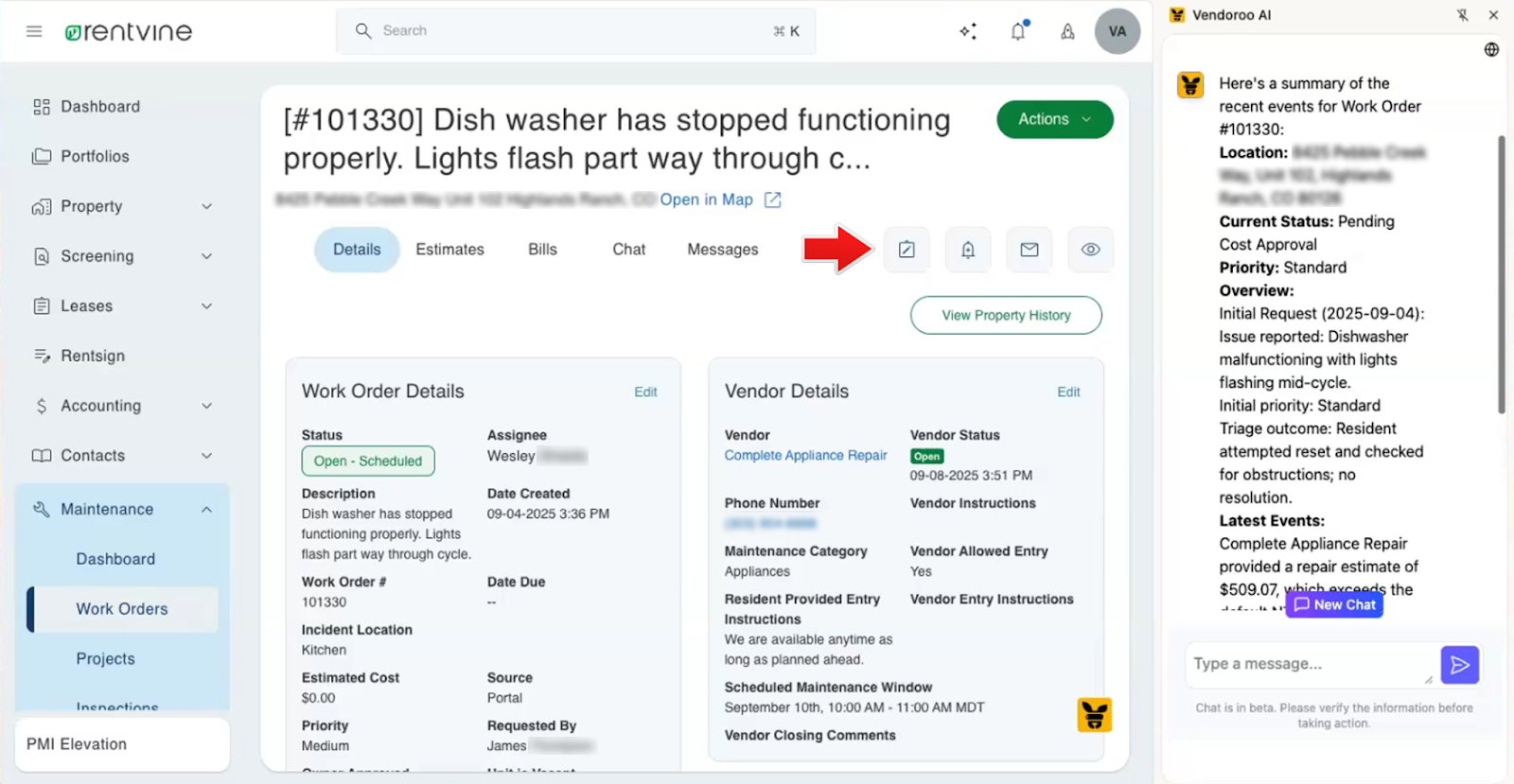Image resolution: width=1514 pixels, height=784 pixels.
Task: Toggle the eye visibility icon
Action: point(1090,250)
